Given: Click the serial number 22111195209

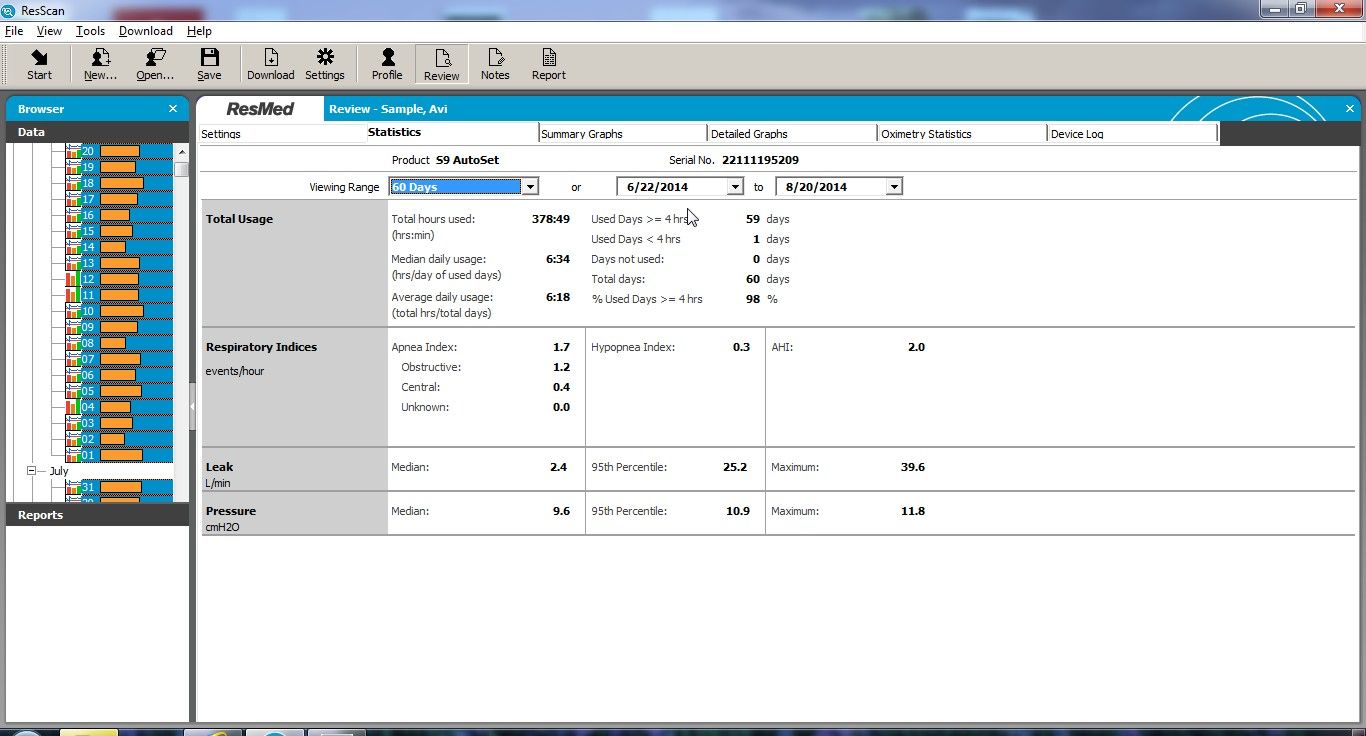Looking at the screenshot, I should [x=760, y=160].
